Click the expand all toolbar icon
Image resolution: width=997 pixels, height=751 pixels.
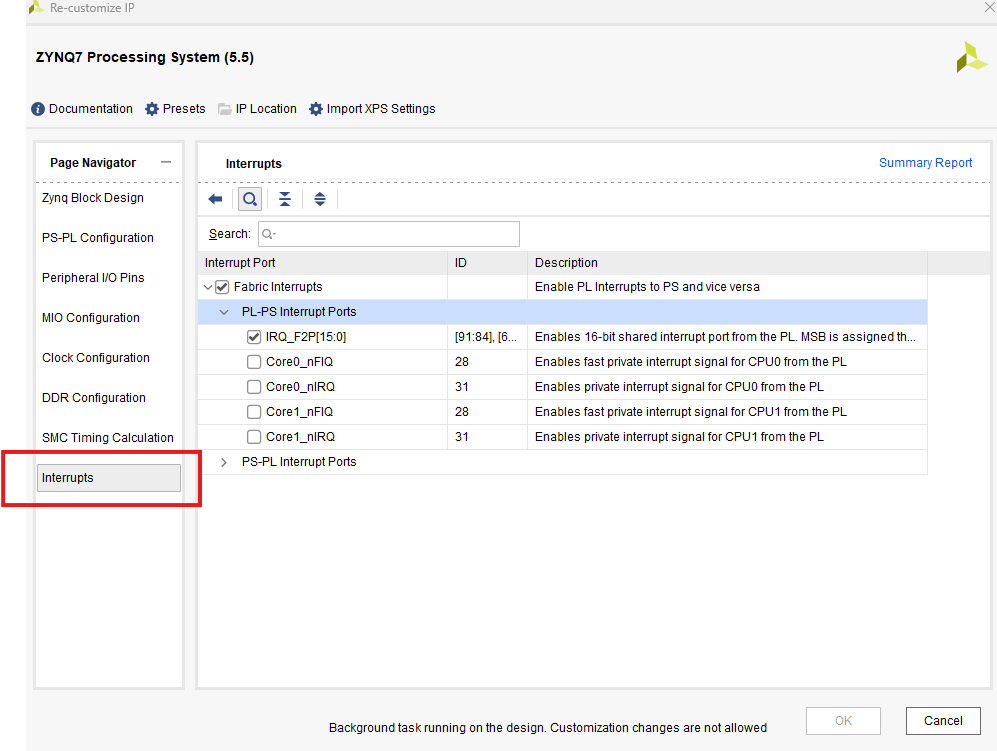[320, 199]
